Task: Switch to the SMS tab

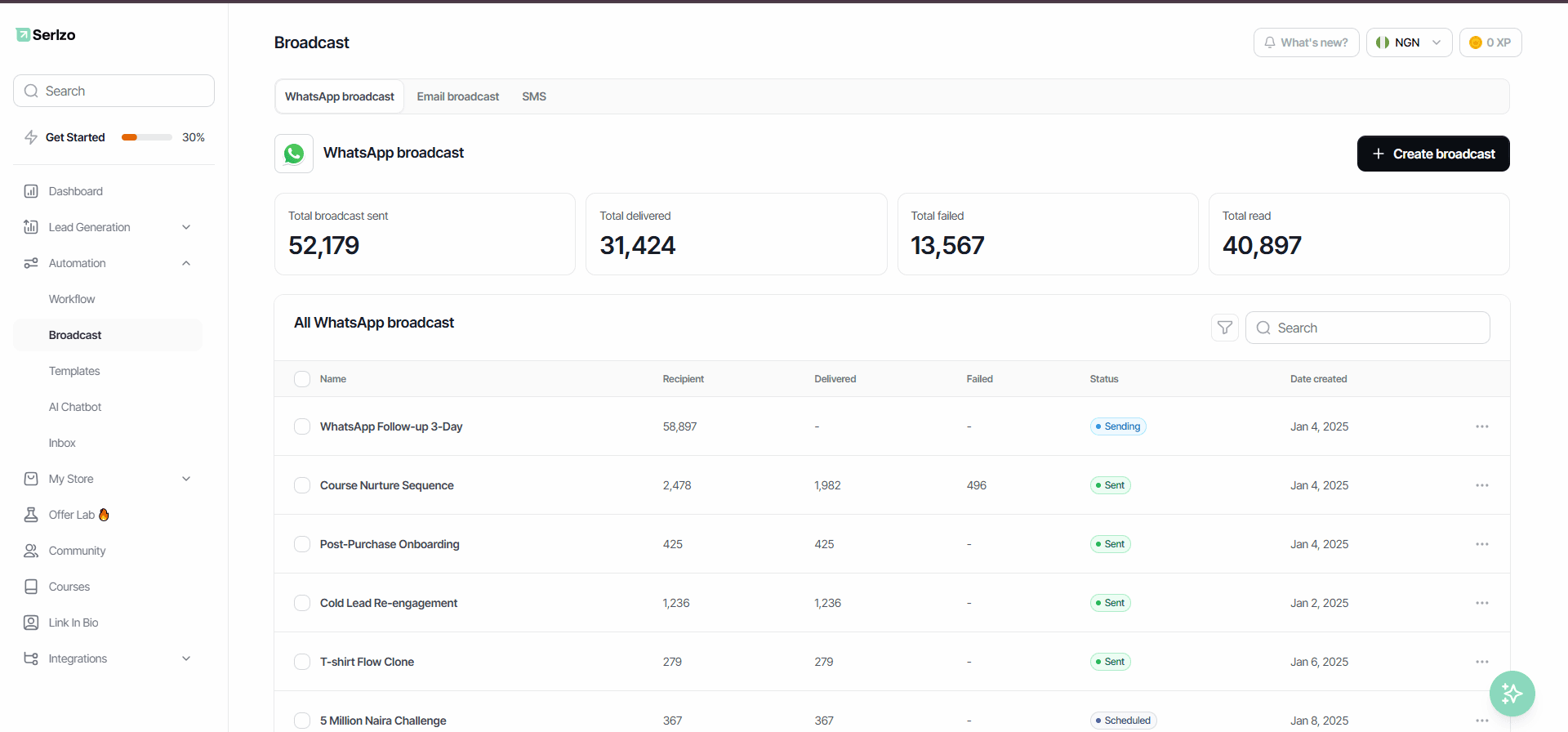Action: pyautogui.click(x=534, y=96)
